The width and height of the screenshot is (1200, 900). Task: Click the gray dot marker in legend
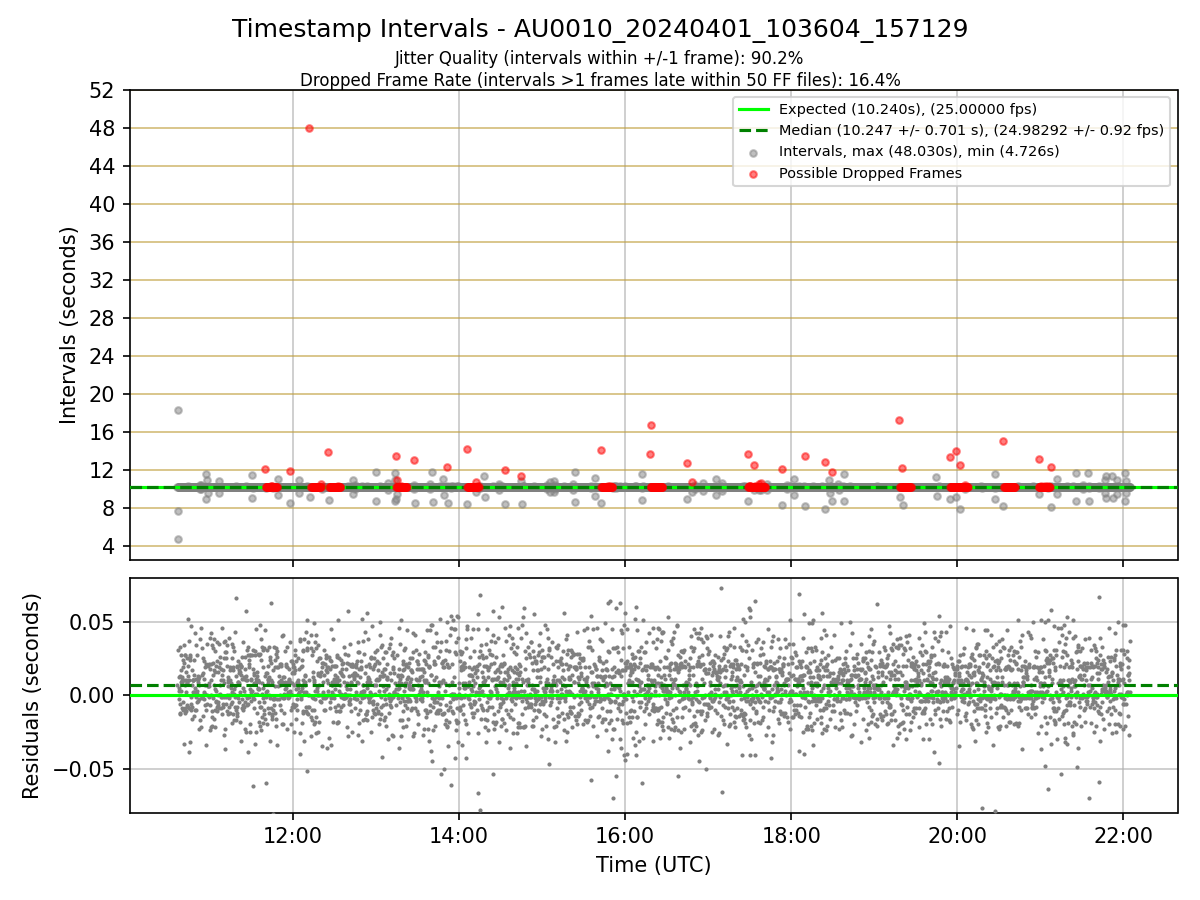point(754,152)
